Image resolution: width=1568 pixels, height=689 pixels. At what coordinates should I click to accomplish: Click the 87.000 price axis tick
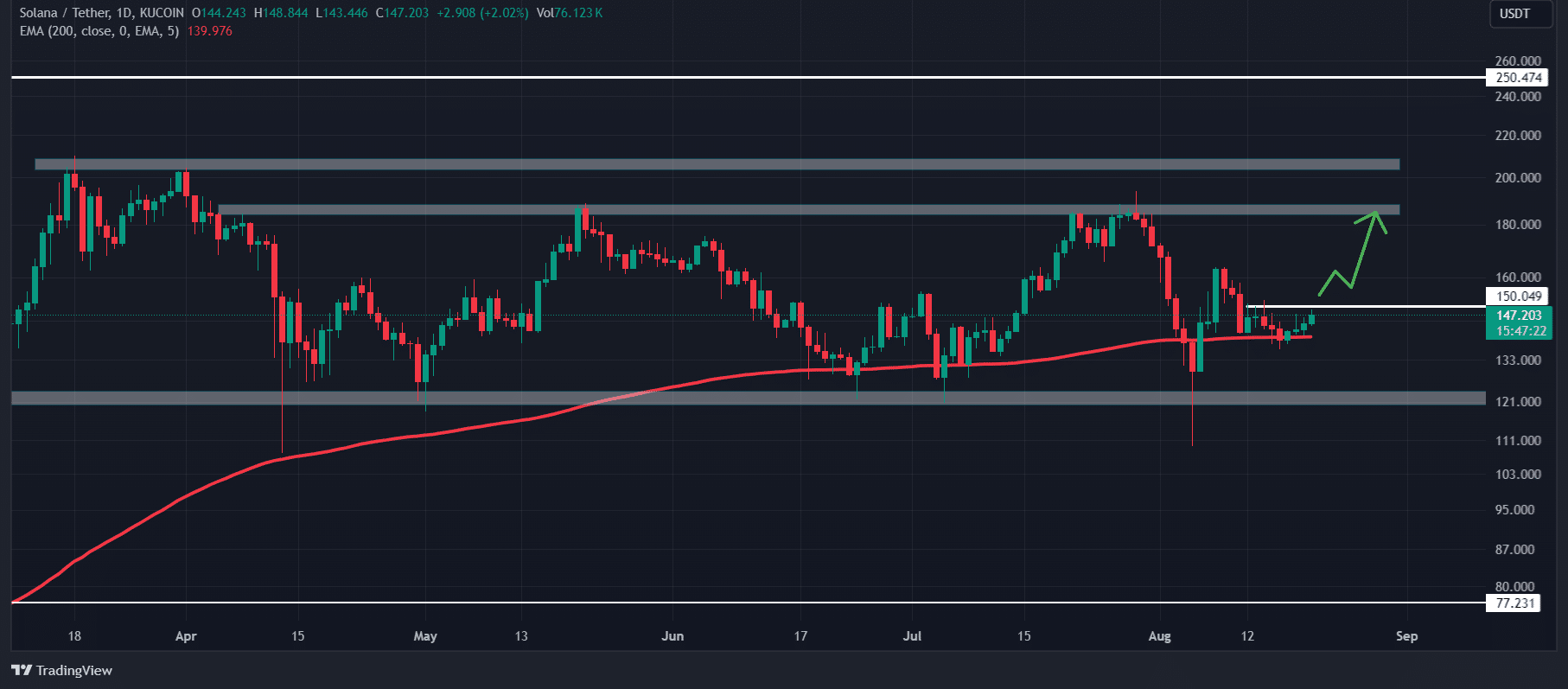pyautogui.click(x=1515, y=550)
